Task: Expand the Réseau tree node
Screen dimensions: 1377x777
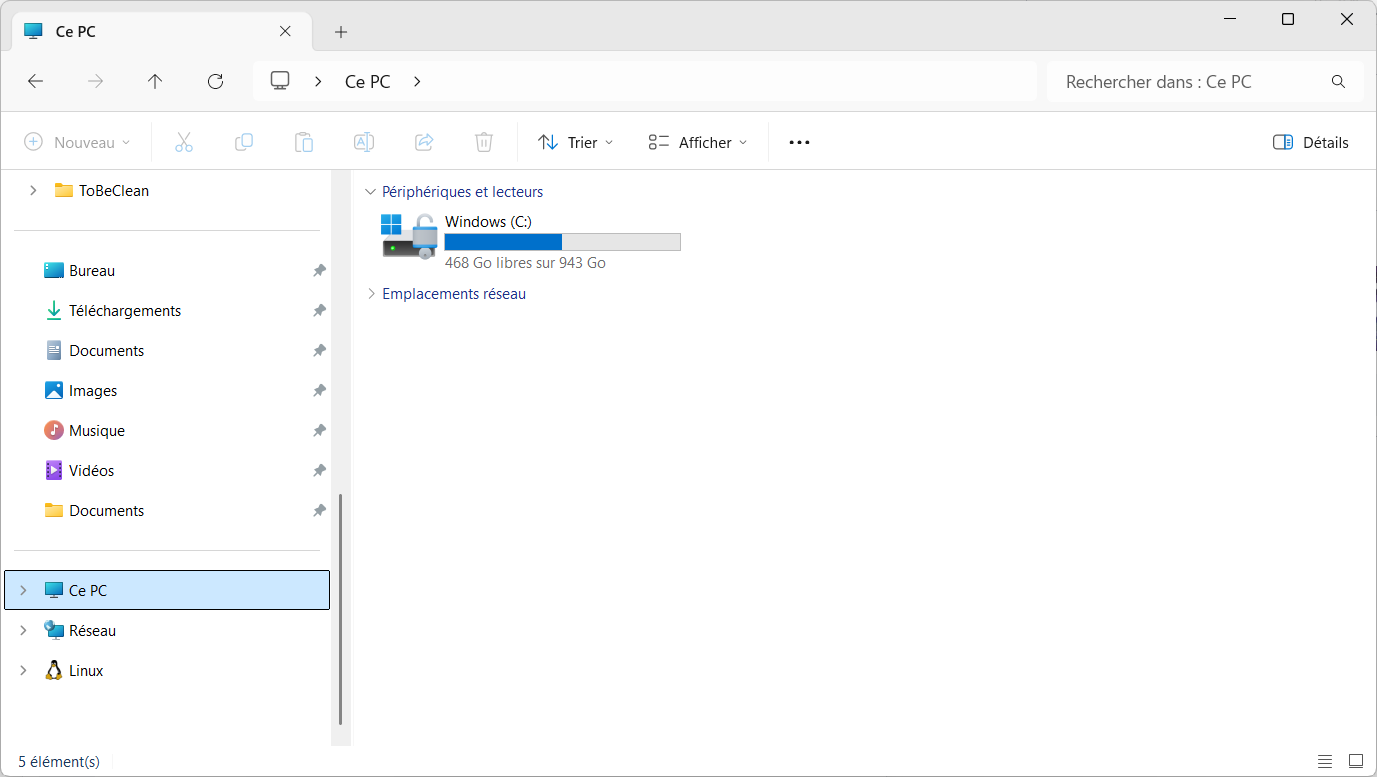Action: pyautogui.click(x=23, y=630)
